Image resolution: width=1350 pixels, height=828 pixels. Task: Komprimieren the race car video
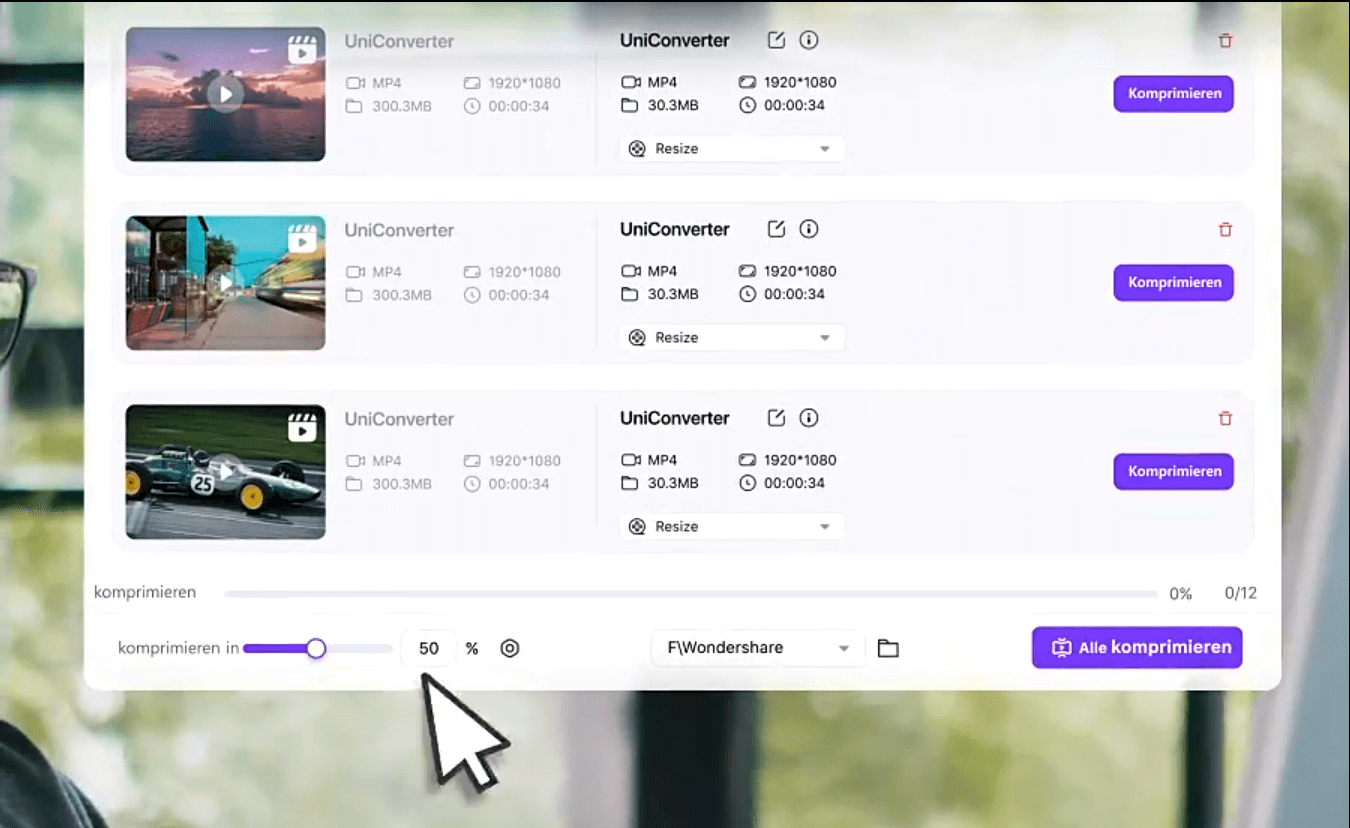point(1174,472)
